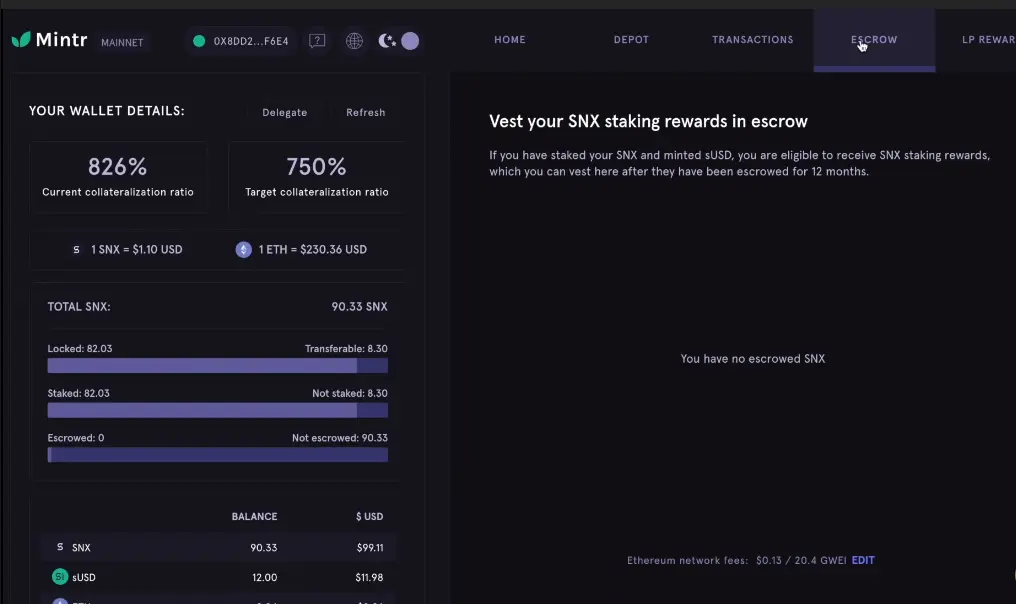Open the help question mark icon

tap(317, 41)
